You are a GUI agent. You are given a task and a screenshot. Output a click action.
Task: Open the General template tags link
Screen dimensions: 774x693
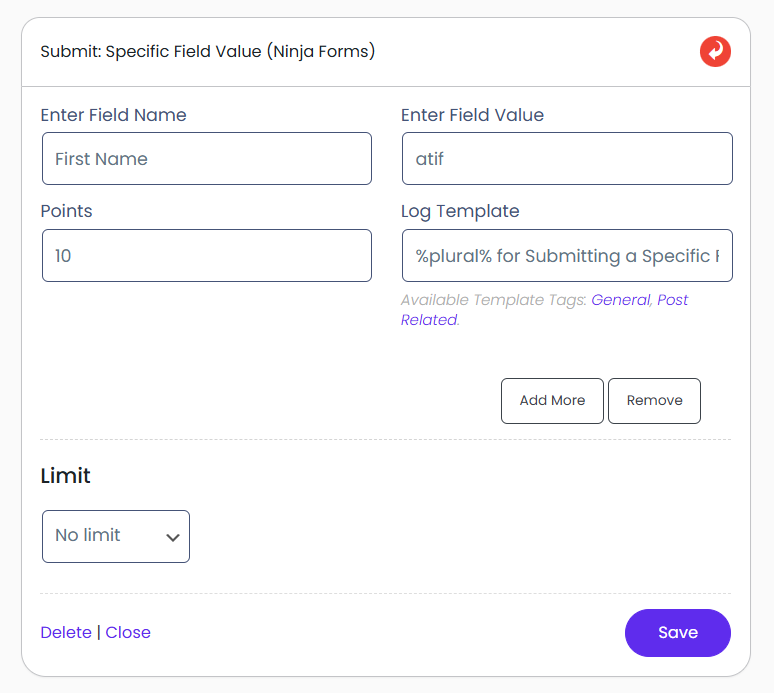[x=620, y=300]
